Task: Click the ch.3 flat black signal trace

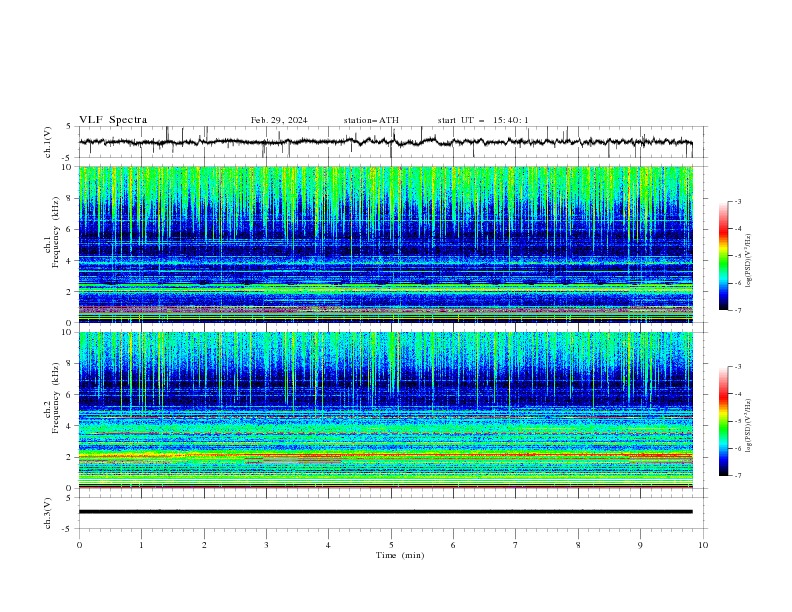Action: 386,512
